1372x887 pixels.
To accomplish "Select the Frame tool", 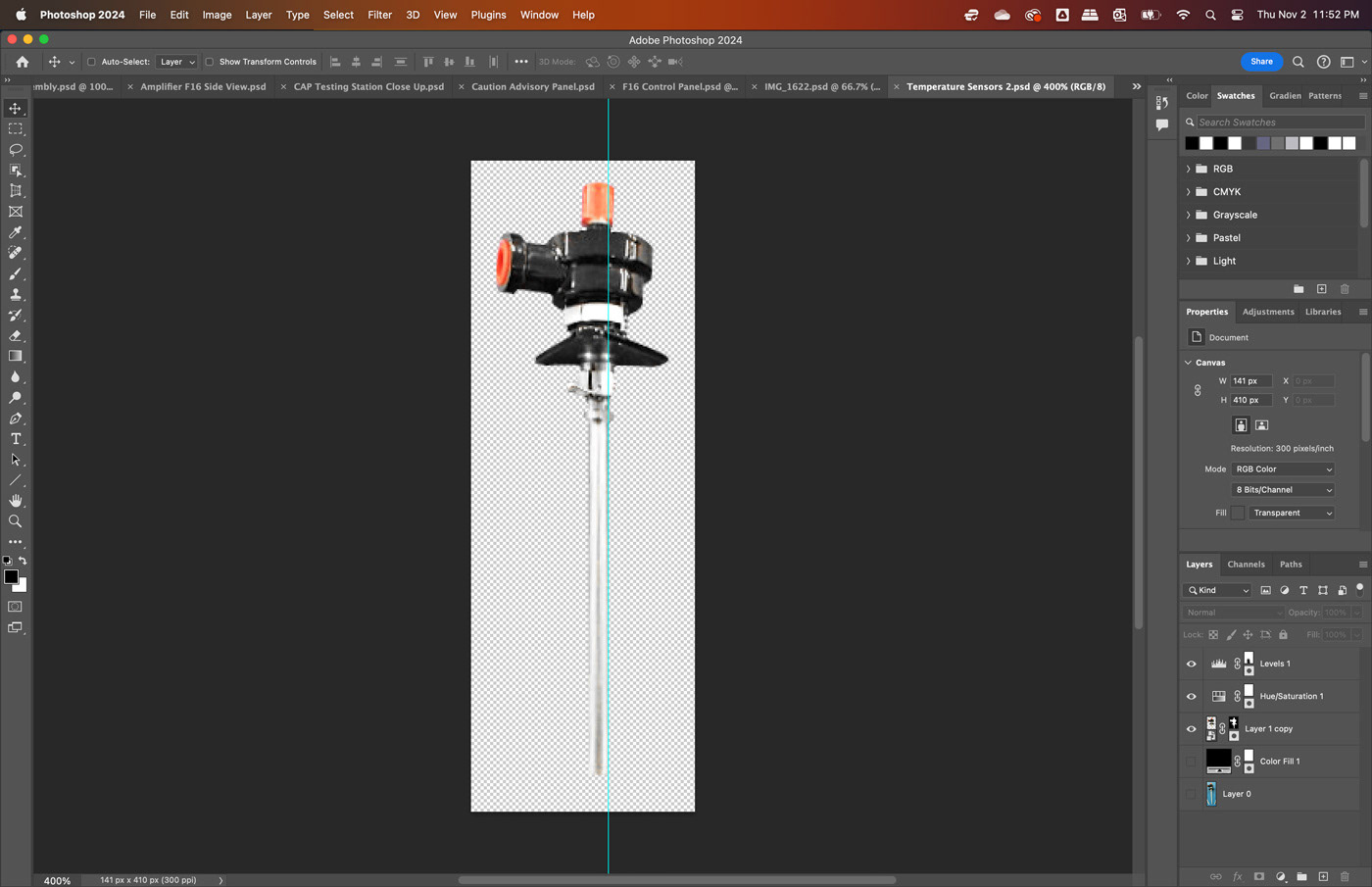I will click(x=16, y=212).
